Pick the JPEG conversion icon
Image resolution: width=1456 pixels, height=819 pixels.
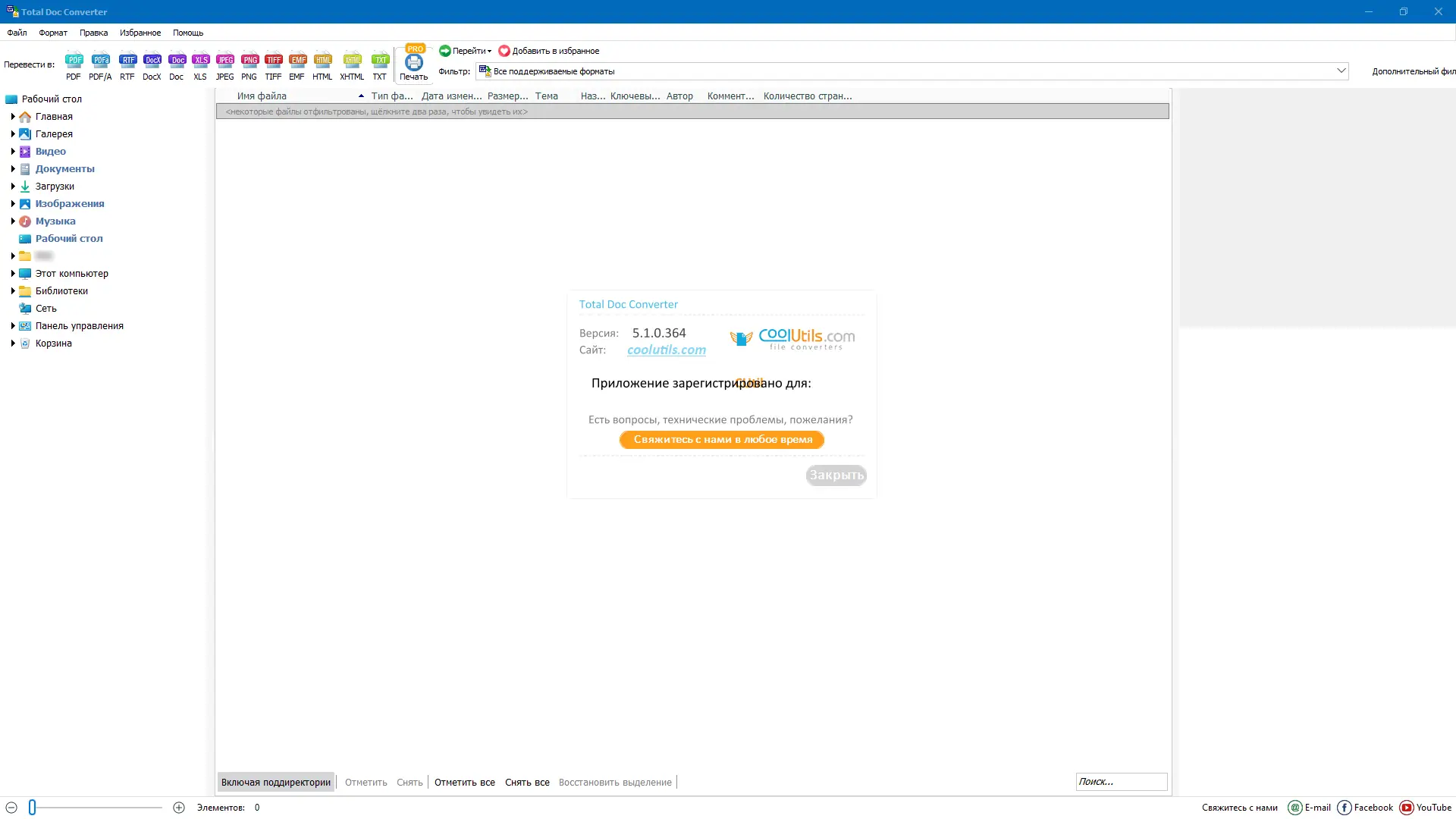point(225,61)
